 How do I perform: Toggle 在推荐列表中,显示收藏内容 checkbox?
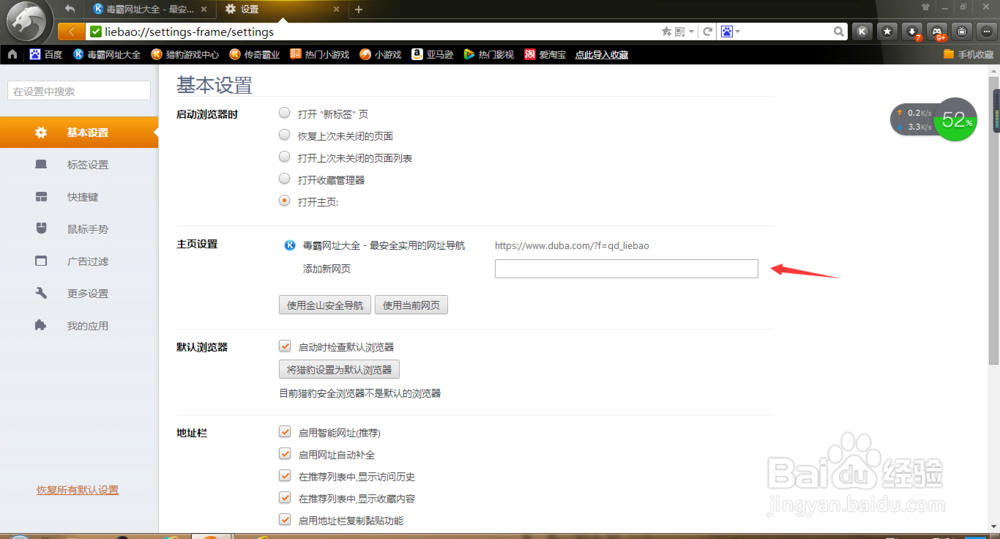[285, 498]
